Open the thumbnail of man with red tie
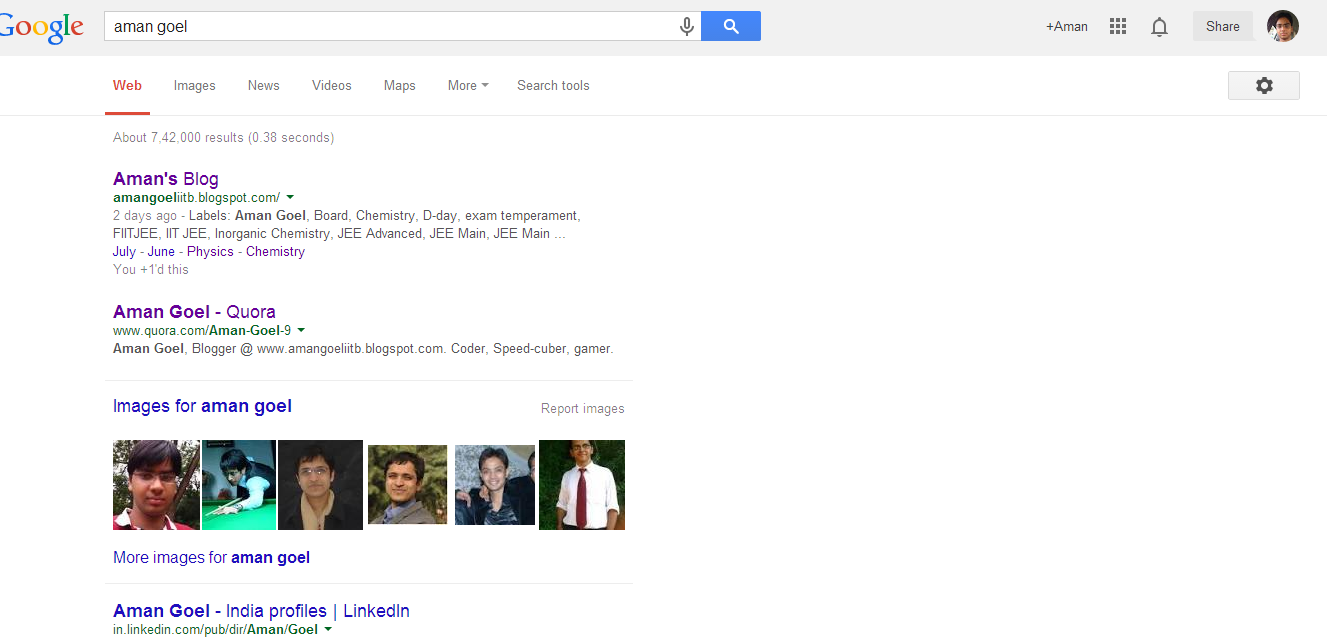 pos(582,485)
